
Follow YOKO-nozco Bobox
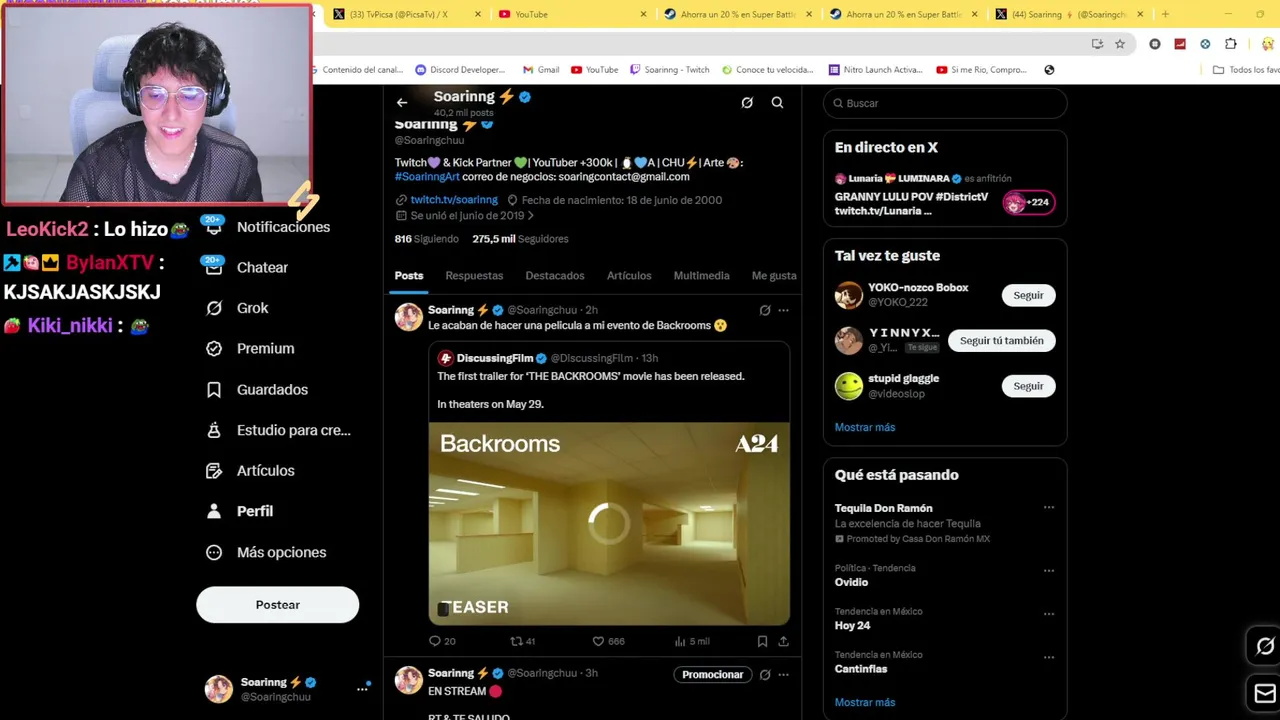(x=1028, y=295)
